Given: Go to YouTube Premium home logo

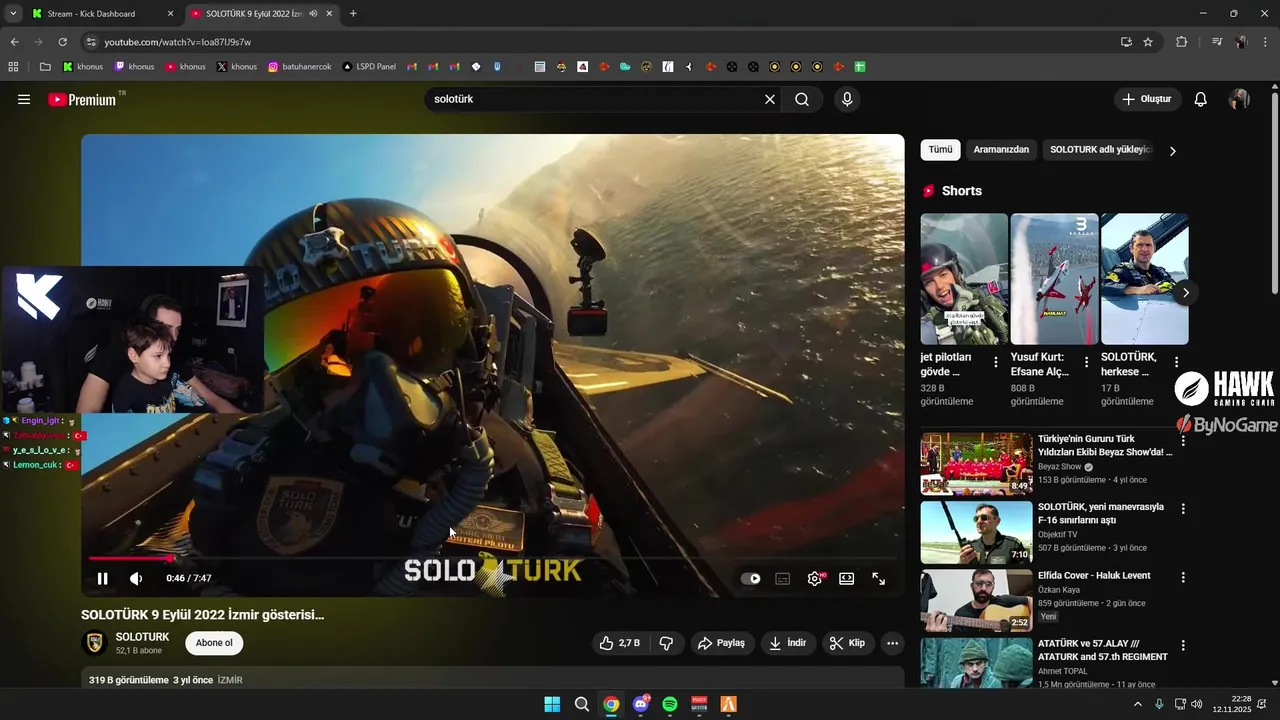Looking at the screenshot, I should 83,99.
